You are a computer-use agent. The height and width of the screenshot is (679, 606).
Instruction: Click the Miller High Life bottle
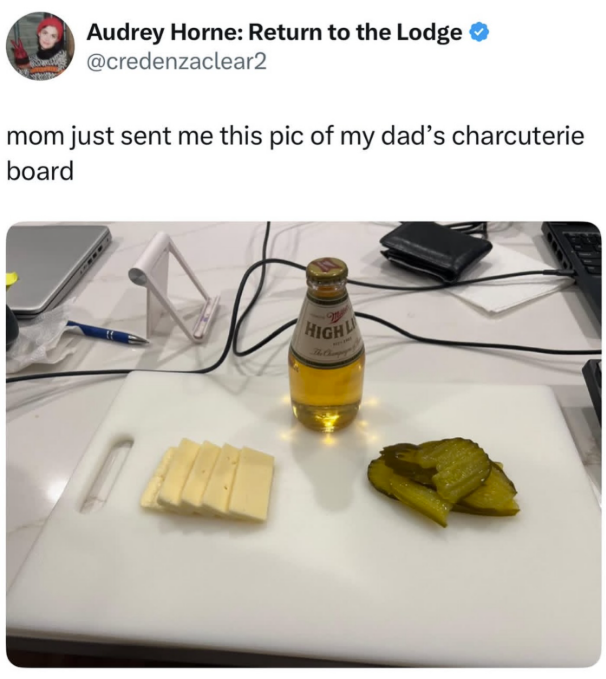[327, 346]
